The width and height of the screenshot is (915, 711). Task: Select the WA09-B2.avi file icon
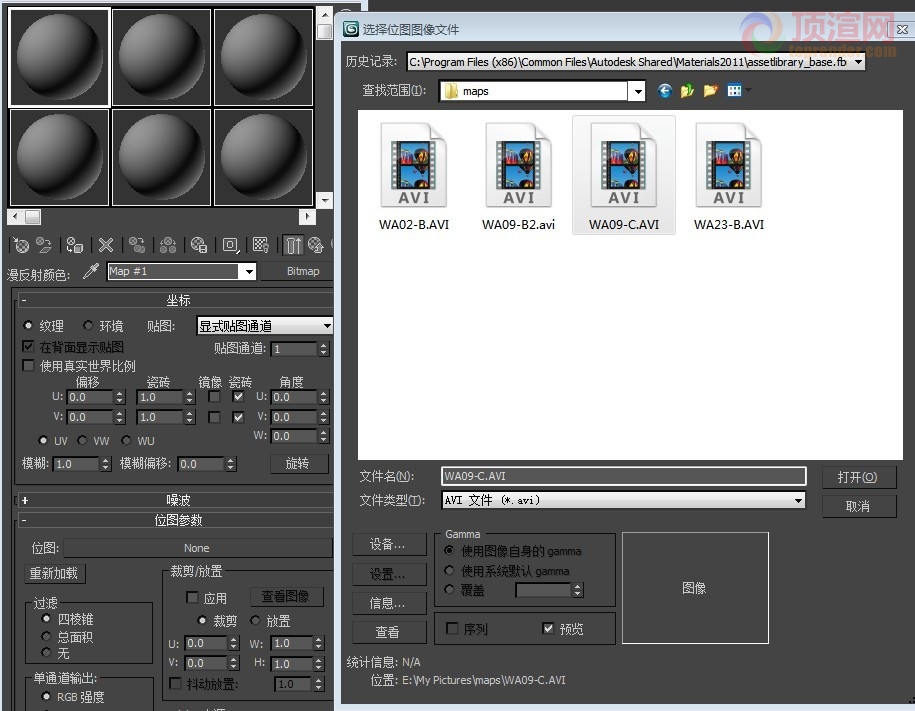(518, 165)
